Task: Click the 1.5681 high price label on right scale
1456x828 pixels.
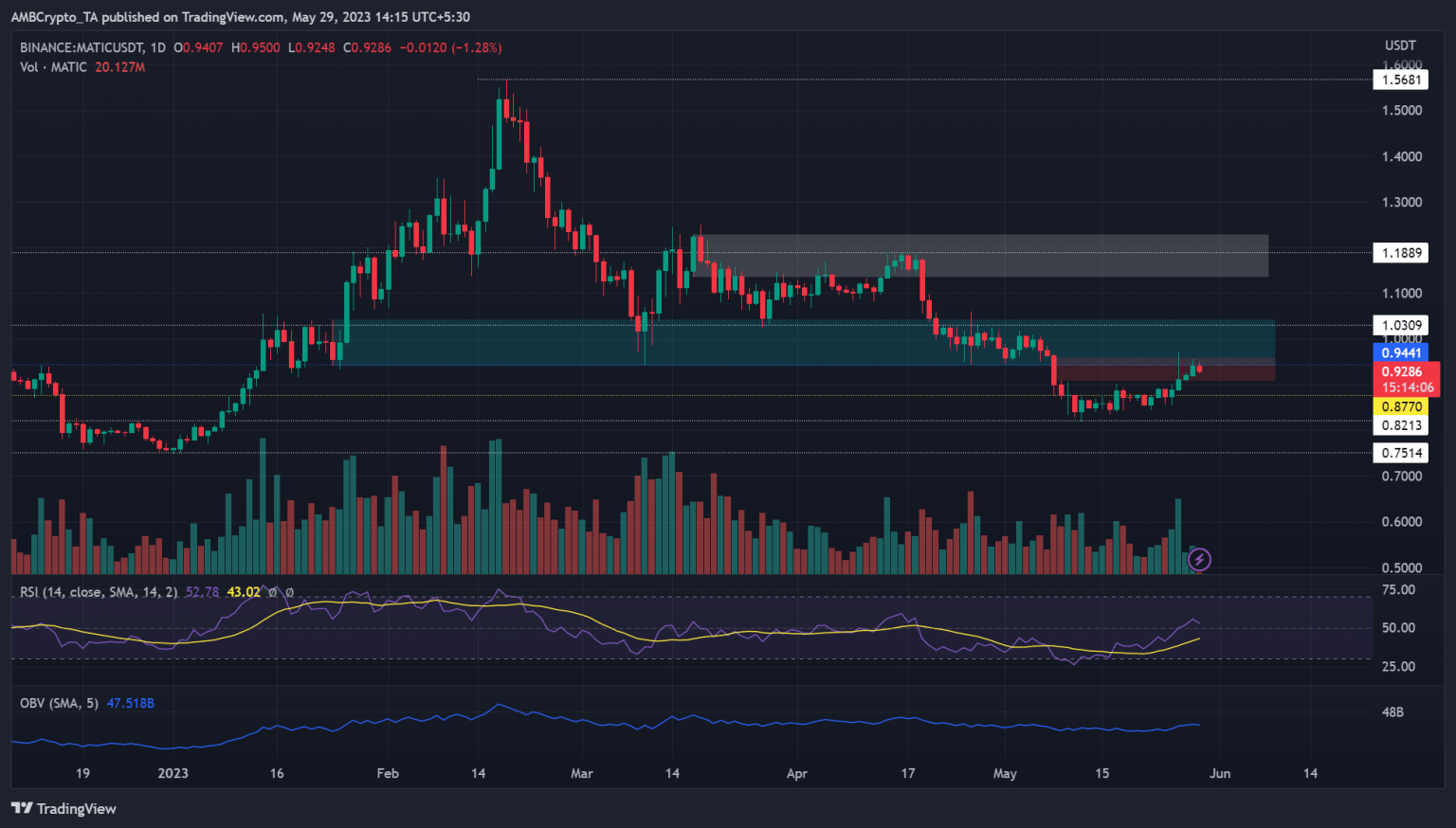Action: [1400, 80]
